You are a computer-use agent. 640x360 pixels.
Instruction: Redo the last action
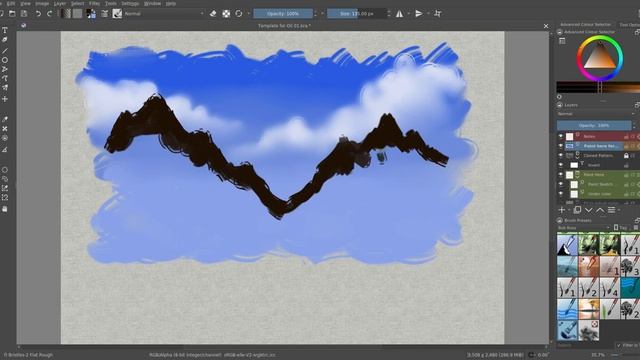(x=49, y=13)
